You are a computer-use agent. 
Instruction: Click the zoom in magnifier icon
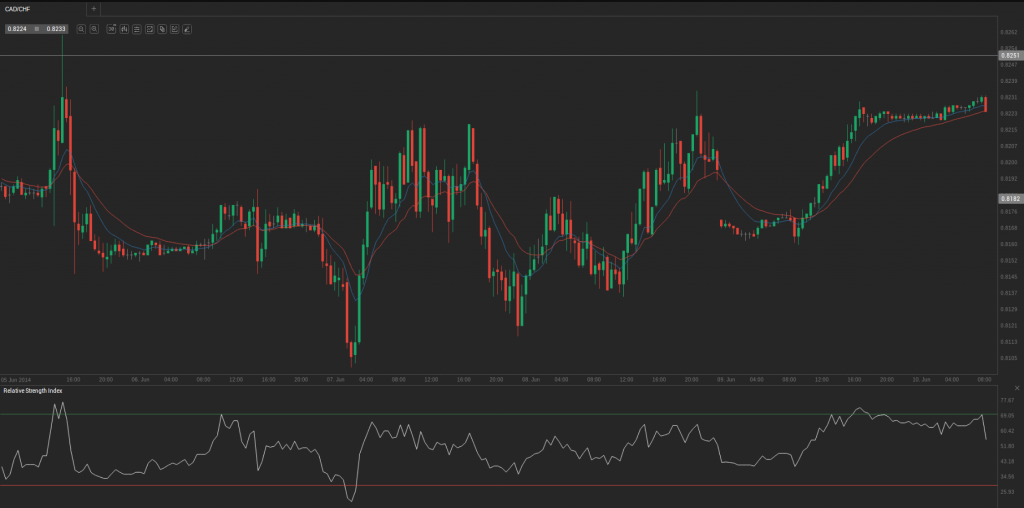click(81, 29)
